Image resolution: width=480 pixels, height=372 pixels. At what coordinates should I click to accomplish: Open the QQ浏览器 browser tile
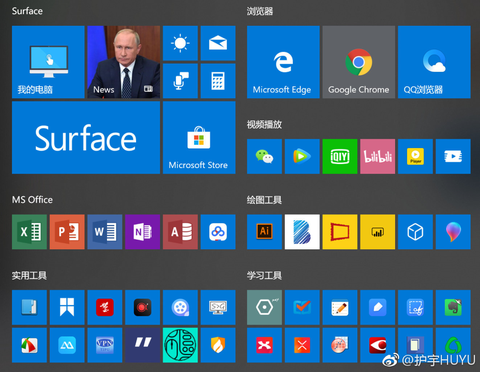434,62
